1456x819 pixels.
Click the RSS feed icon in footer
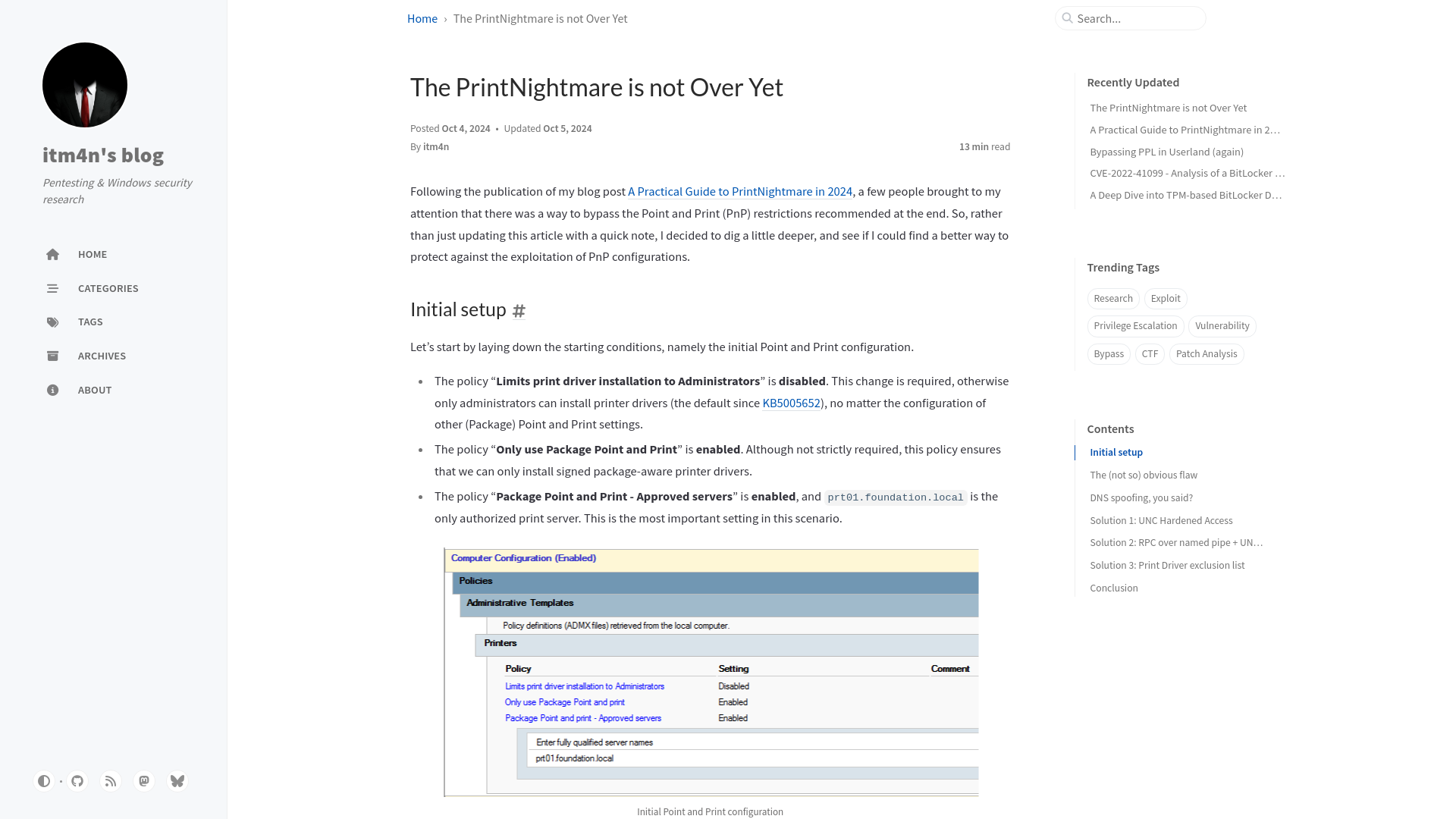[110, 780]
